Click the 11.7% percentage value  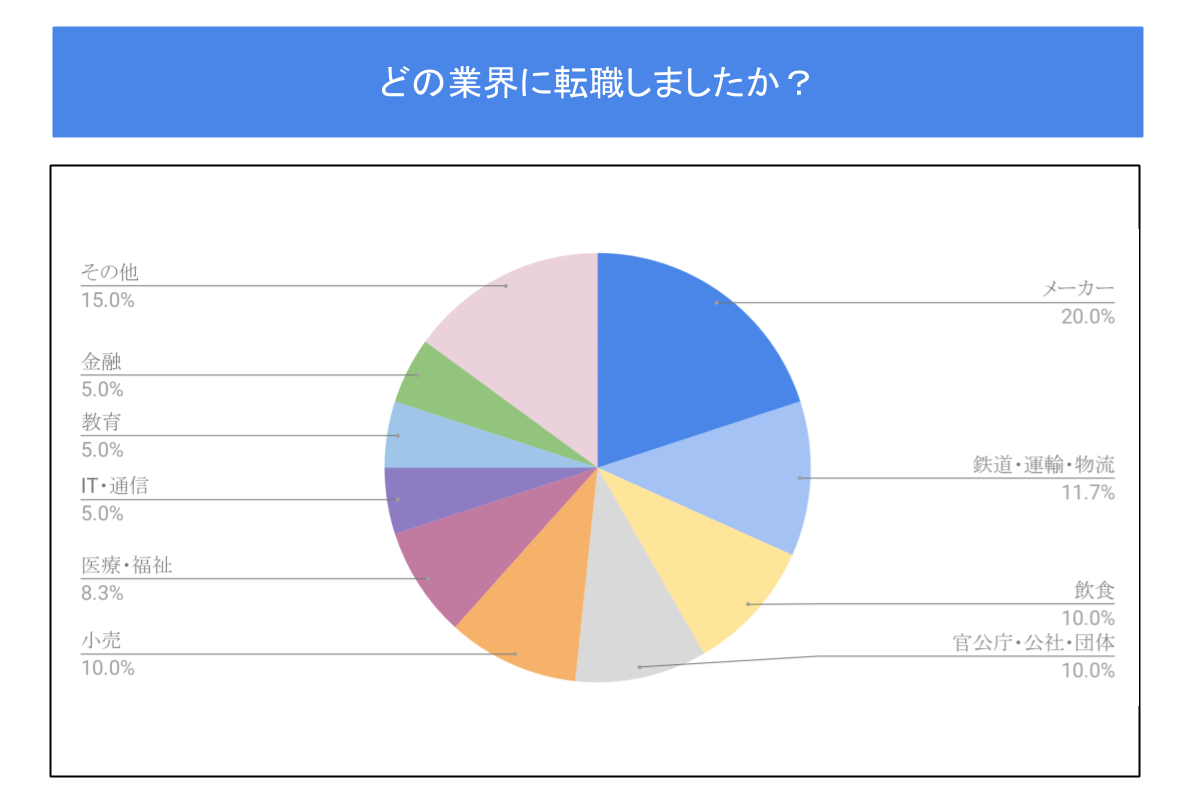click(1089, 492)
